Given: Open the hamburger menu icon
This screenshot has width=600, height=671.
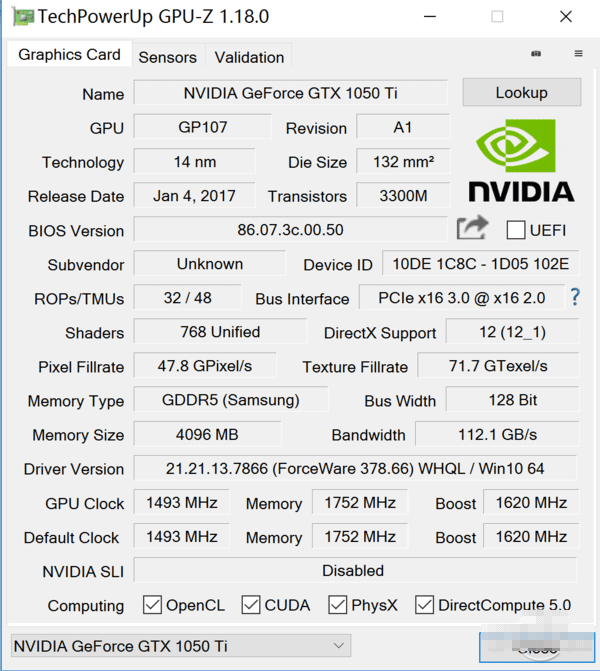Looking at the screenshot, I should pyautogui.click(x=578, y=54).
